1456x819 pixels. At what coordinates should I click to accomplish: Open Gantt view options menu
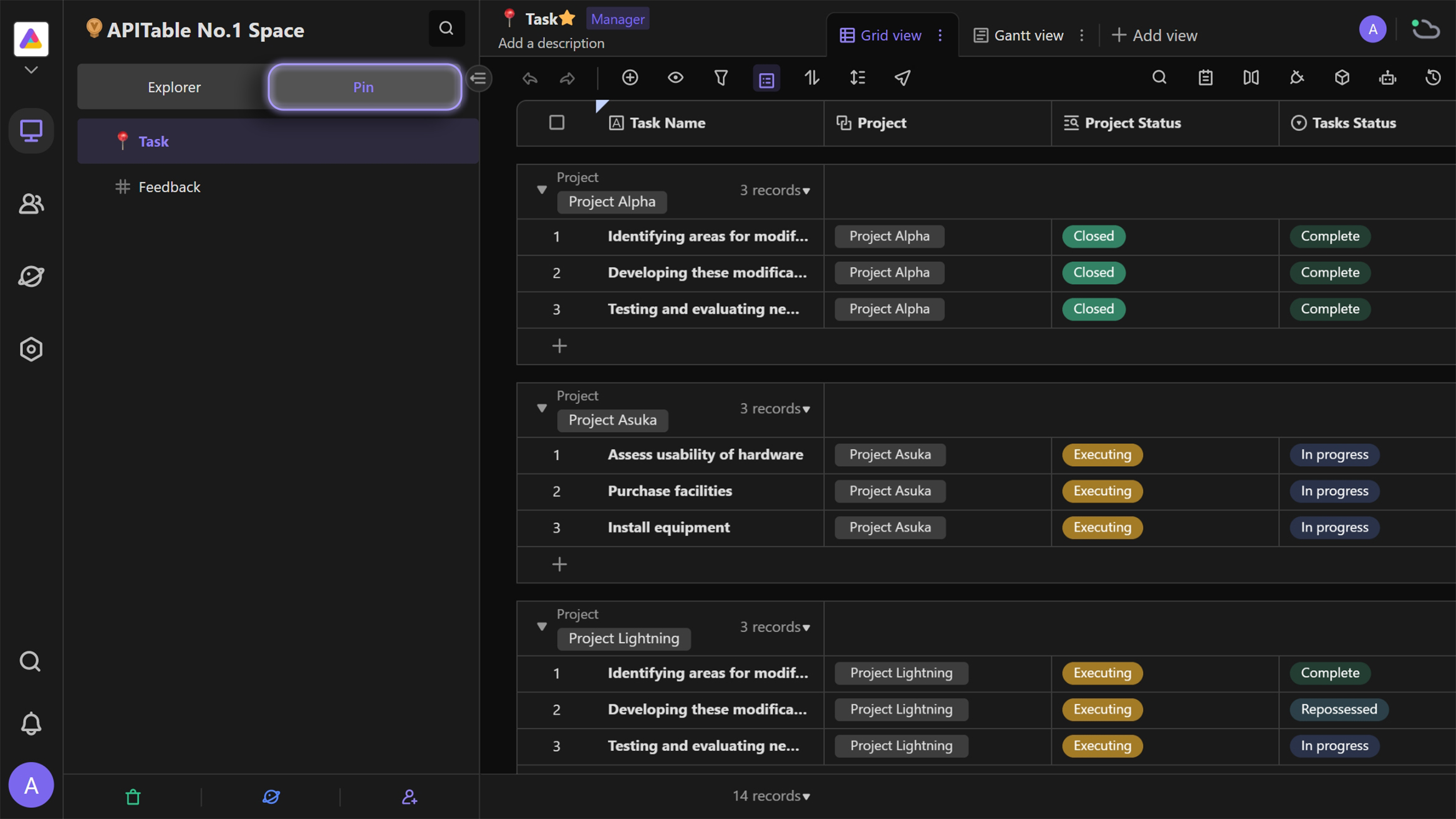coord(1081,36)
